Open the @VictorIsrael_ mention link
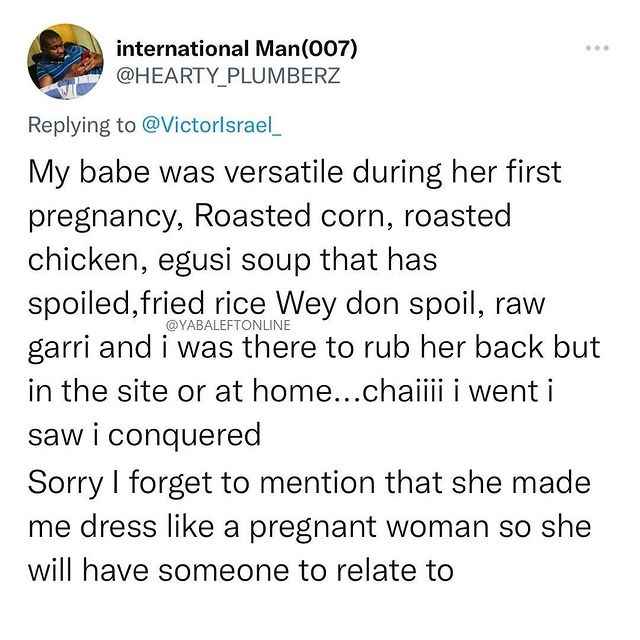Image resolution: width=640 pixels, height=640 pixels. tap(211, 124)
